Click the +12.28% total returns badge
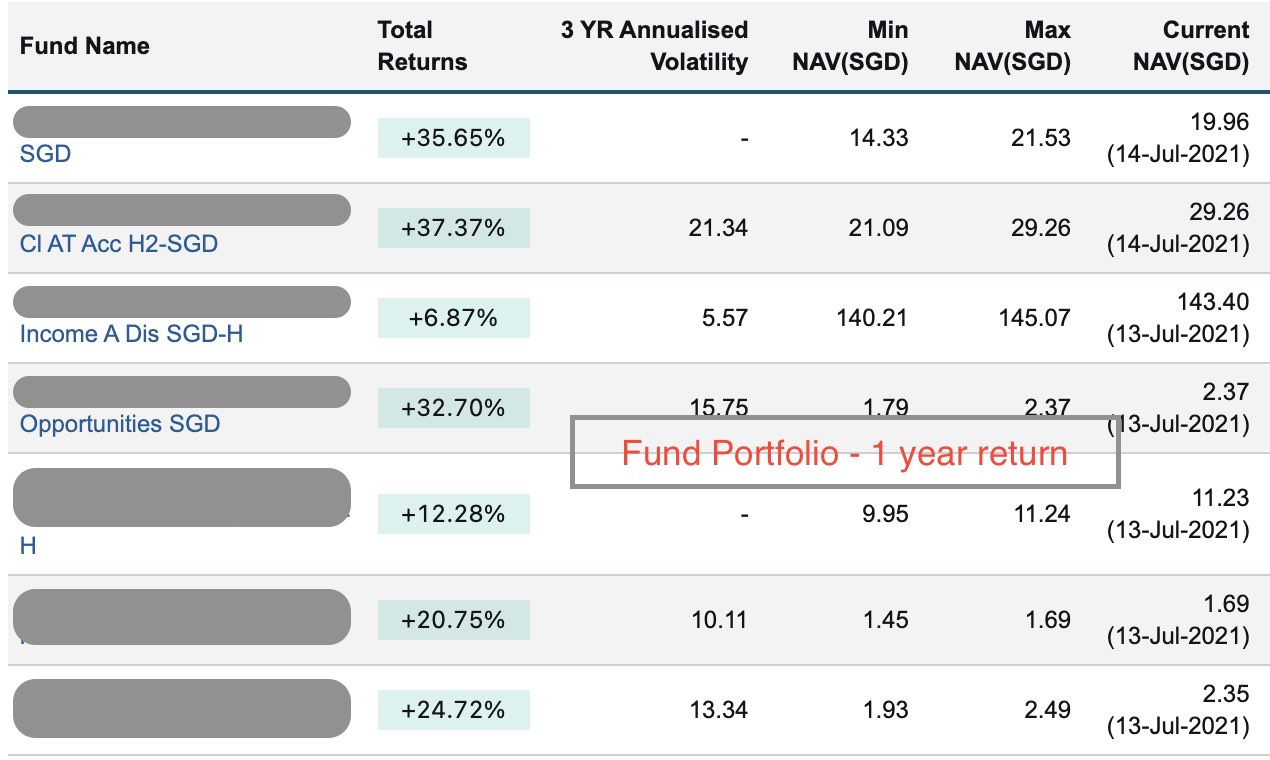 pos(453,514)
